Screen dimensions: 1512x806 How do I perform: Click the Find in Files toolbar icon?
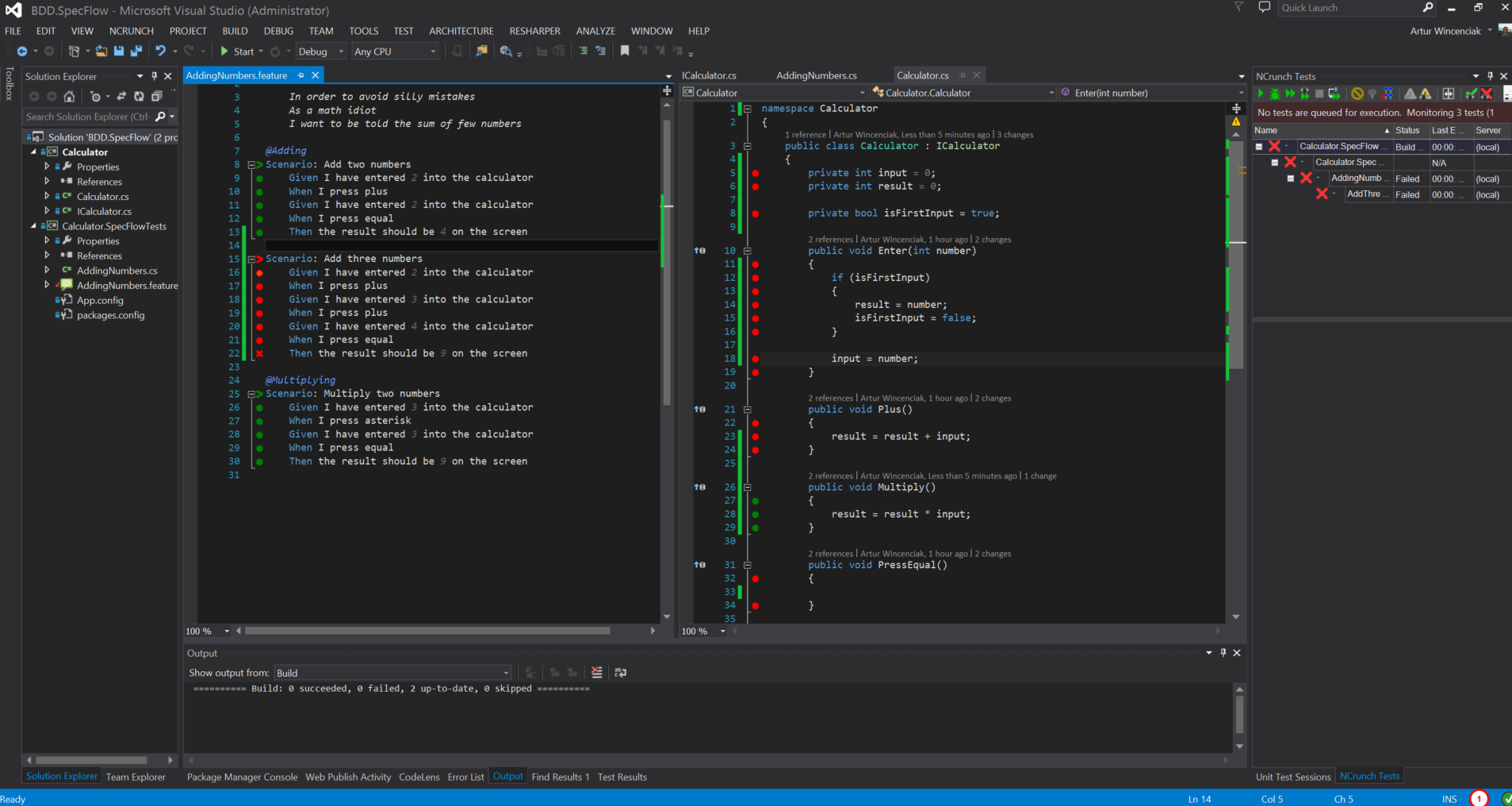(x=481, y=52)
